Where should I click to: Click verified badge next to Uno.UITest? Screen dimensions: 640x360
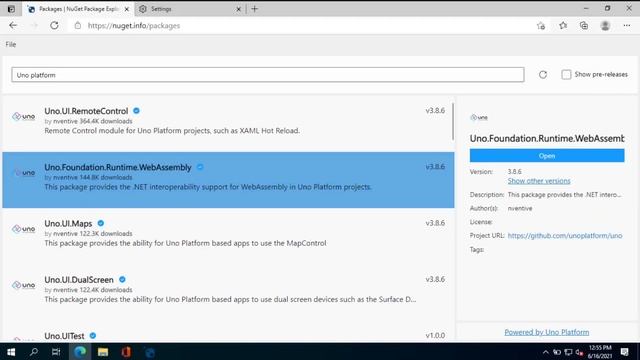pos(93,336)
